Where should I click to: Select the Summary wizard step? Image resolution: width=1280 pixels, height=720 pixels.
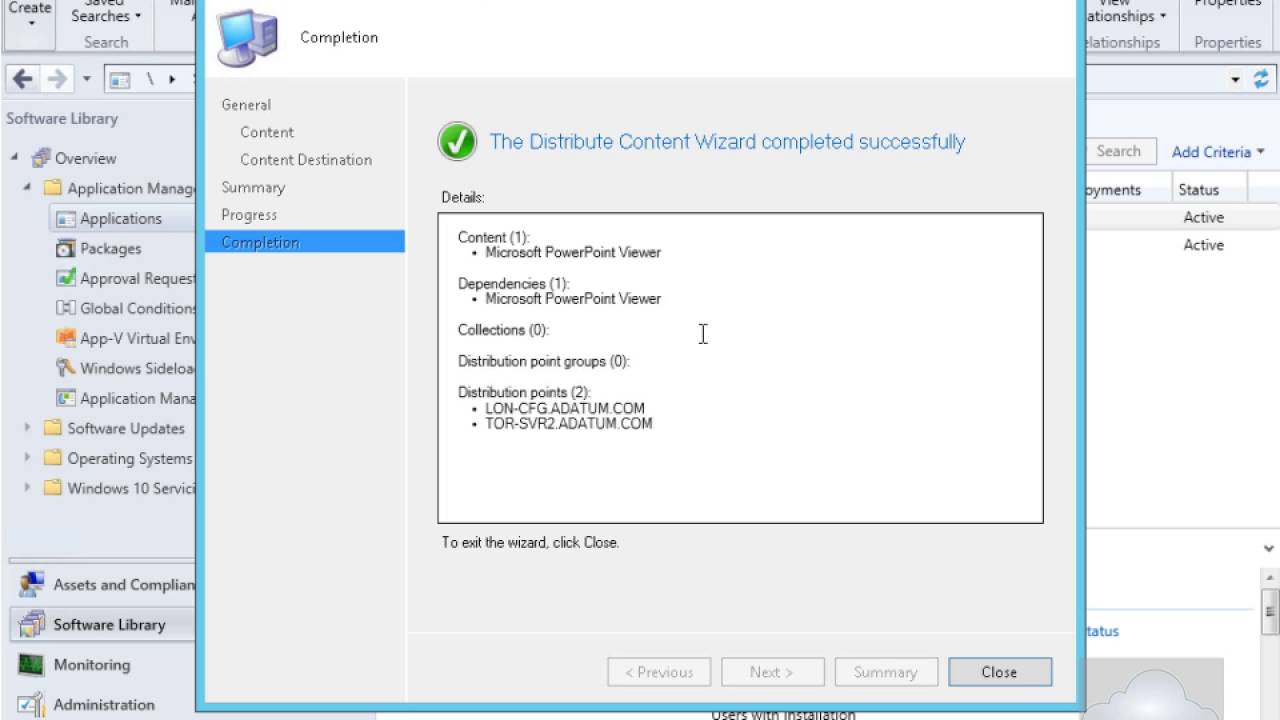pos(253,188)
